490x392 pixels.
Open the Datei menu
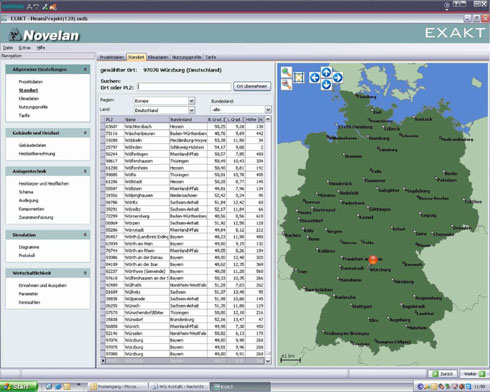[x=8, y=48]
